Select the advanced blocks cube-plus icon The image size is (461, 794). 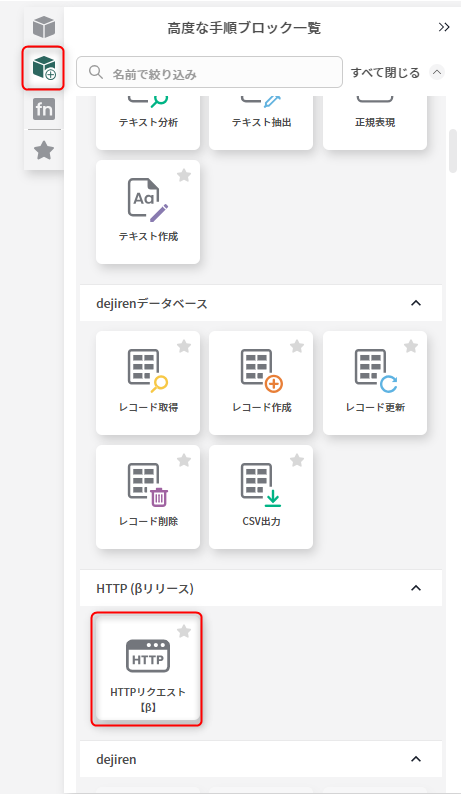coord(44,68)
